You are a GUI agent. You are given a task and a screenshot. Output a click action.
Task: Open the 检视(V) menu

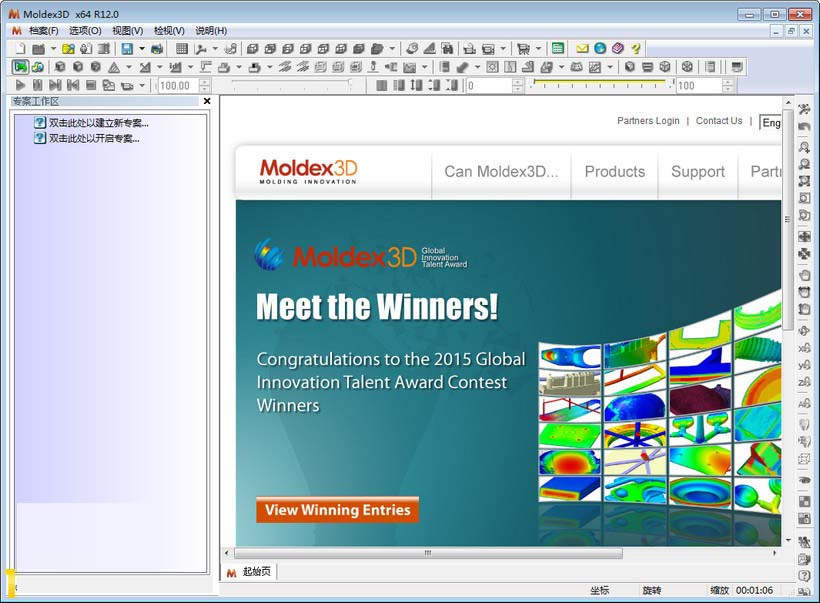[169, 31]
